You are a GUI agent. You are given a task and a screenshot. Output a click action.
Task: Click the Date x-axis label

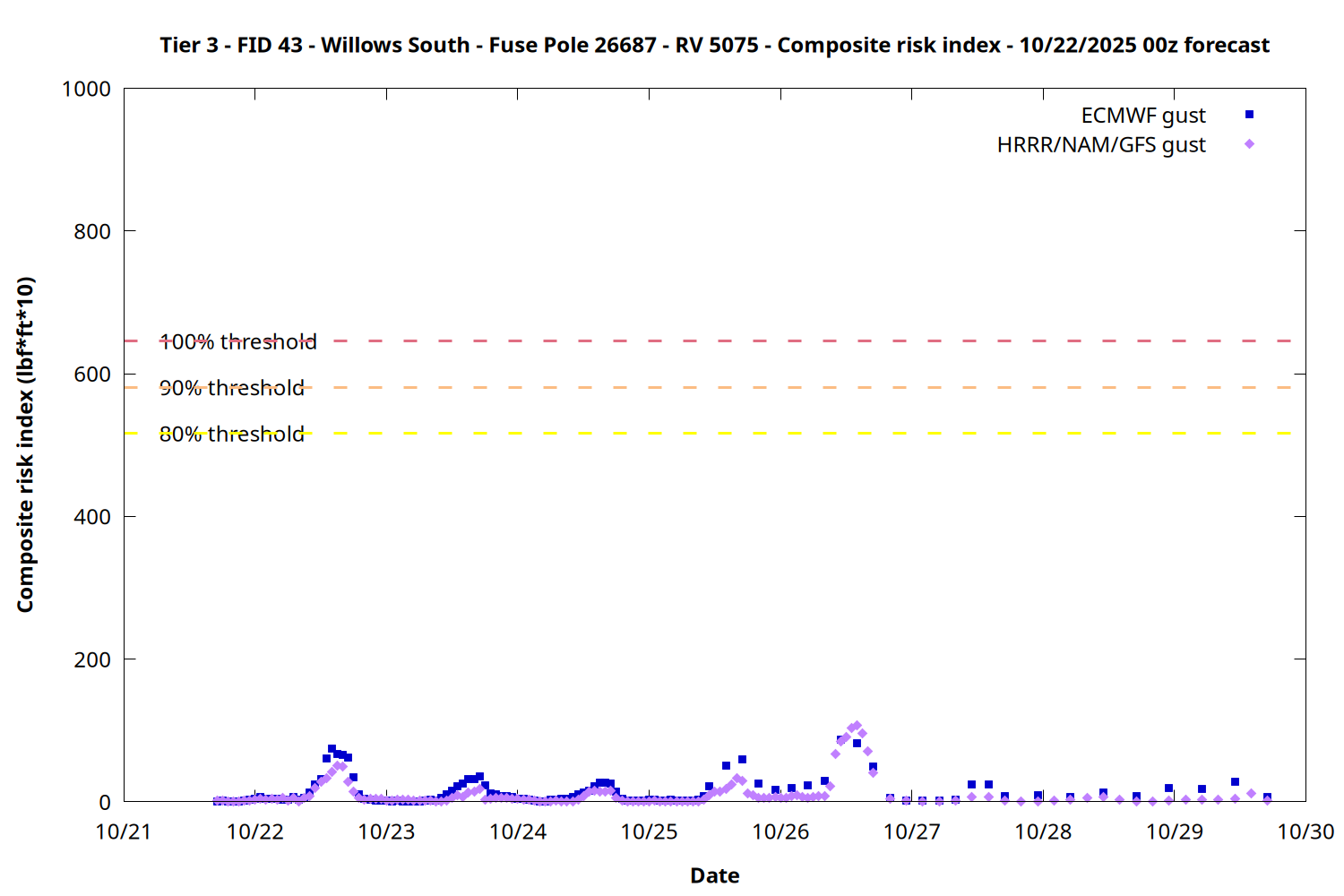(714, 875)
